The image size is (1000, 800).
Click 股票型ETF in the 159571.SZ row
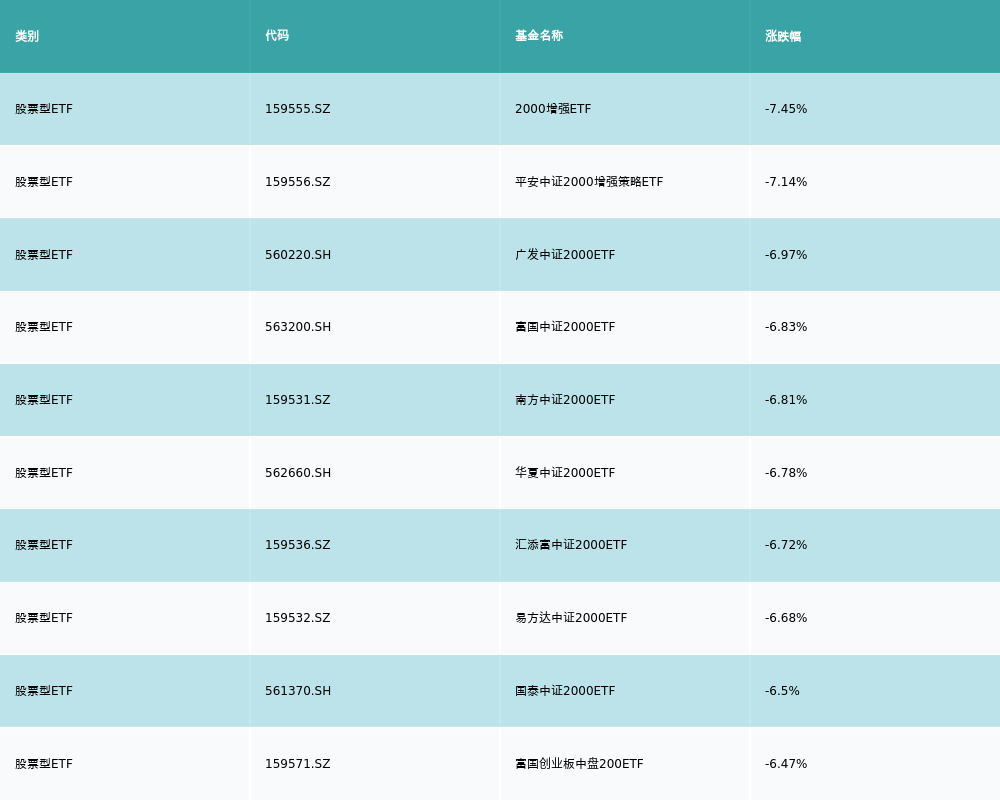[44, 764]
